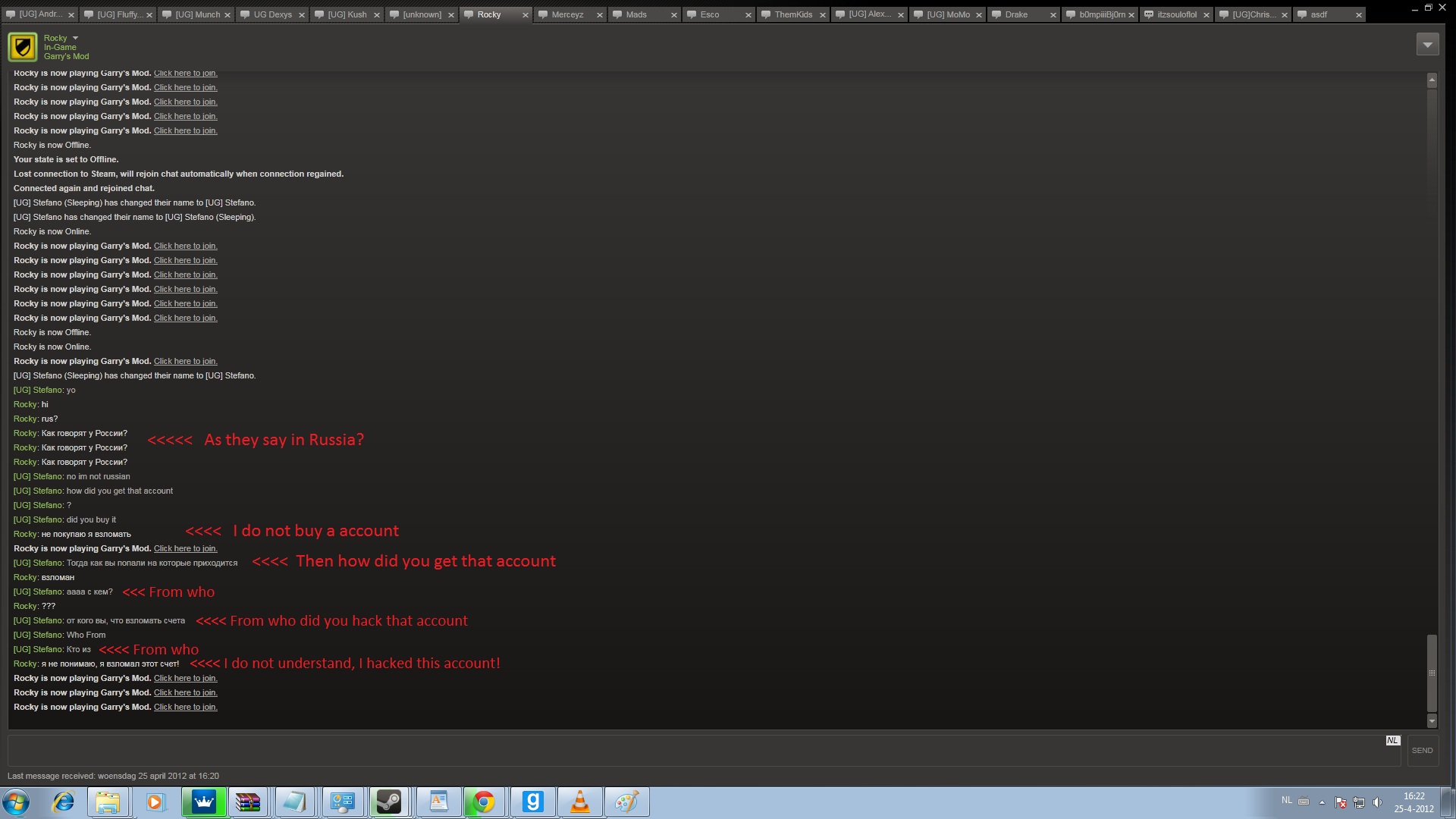Open chat options dropdown at top right

point(1427,45)
